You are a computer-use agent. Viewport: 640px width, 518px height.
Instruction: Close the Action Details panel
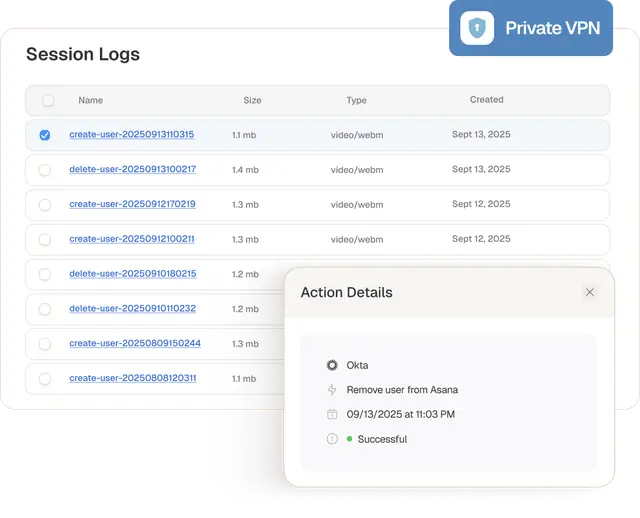[590, 292]
